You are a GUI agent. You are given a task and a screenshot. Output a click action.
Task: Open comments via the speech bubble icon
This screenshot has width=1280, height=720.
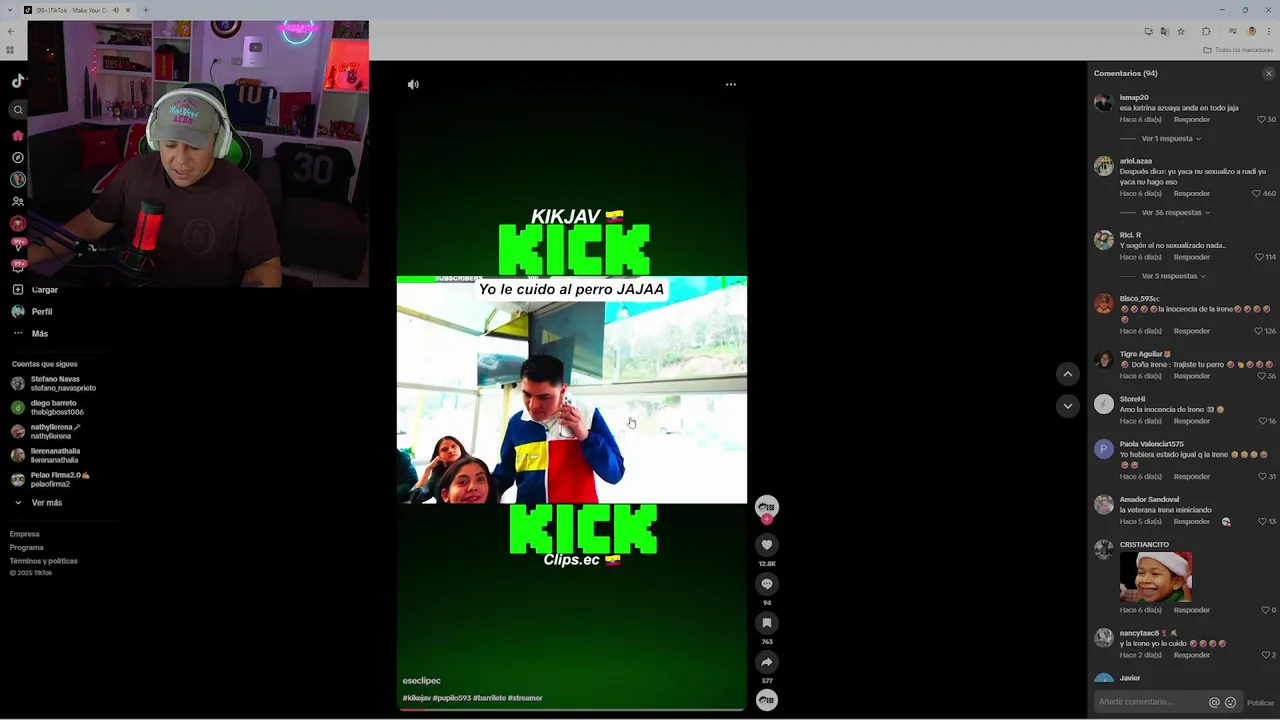(767, 584)
